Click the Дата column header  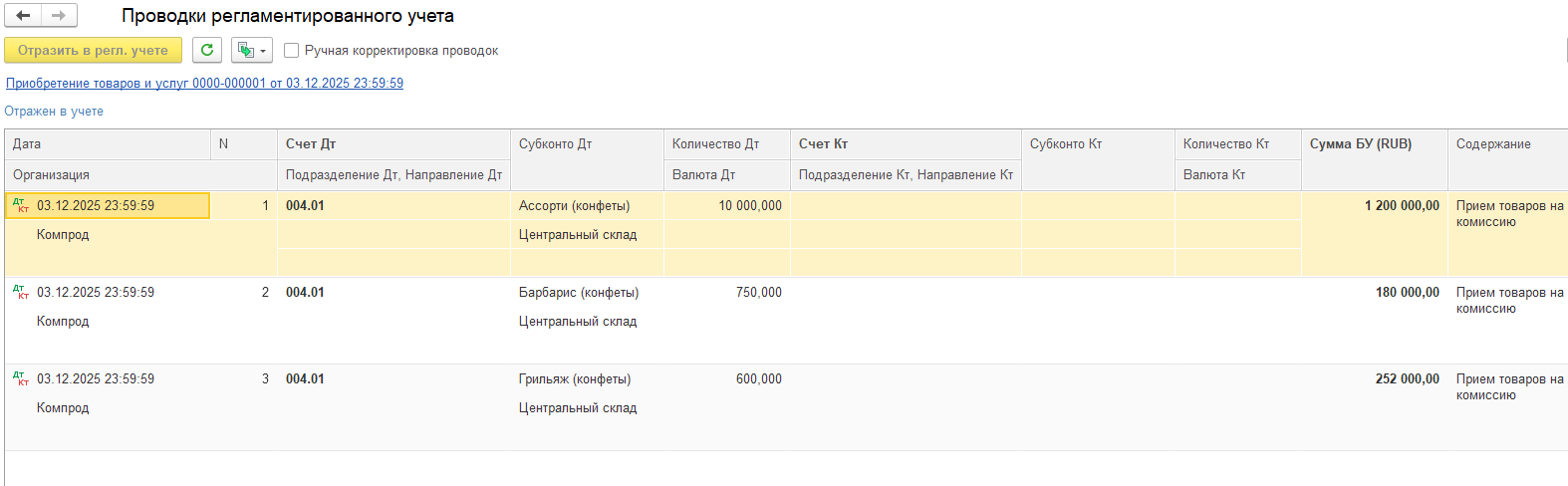[x=108, y=144]
